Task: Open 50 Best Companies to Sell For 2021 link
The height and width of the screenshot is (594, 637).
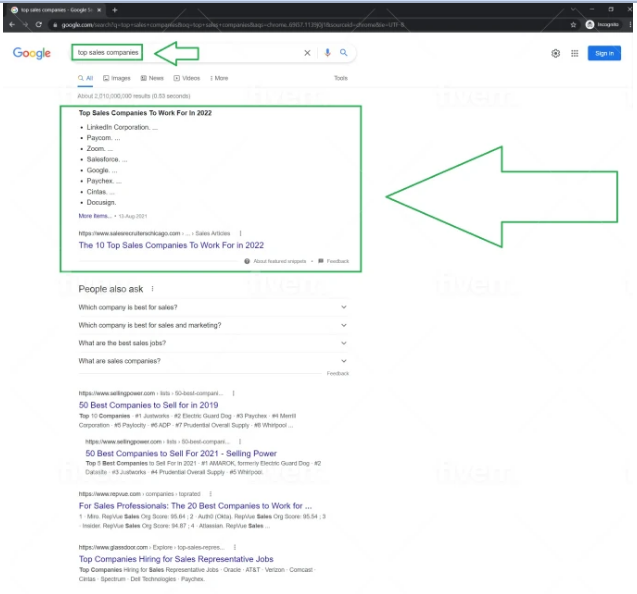Action: [181, 453]
